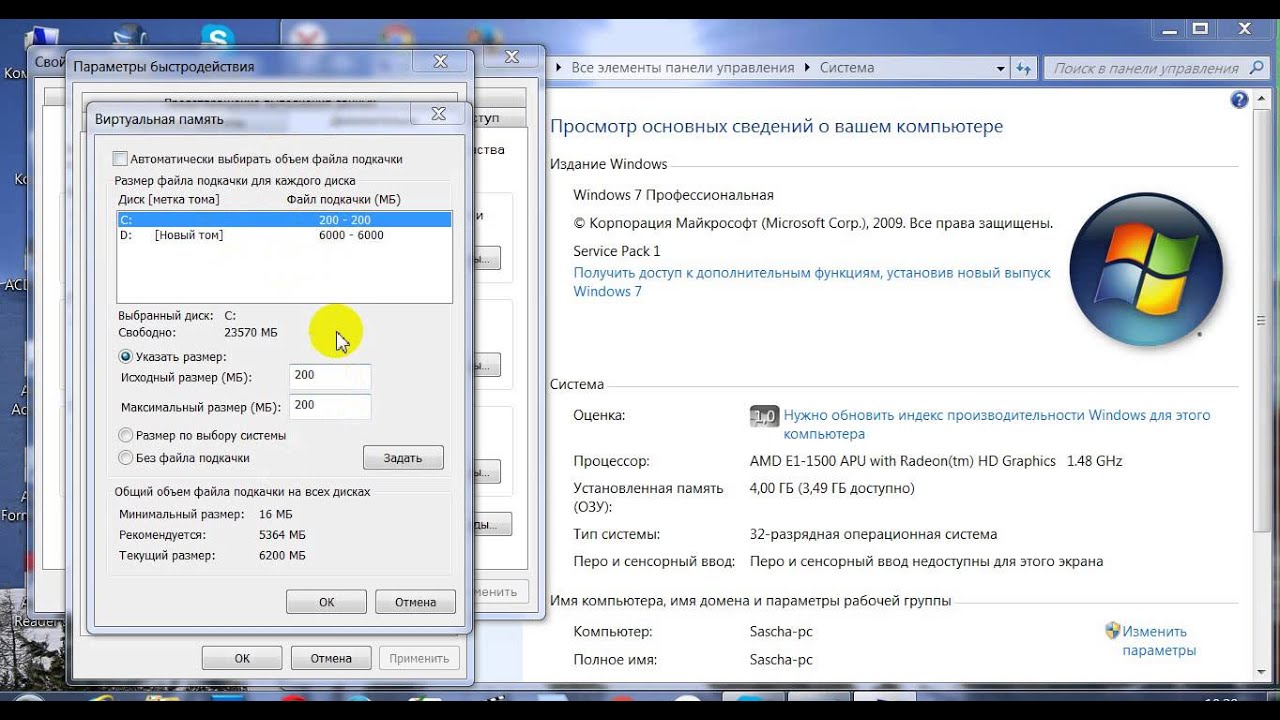
Task: Expand arrow before Все элементы панели управления
Action: [x=560, y=68]
